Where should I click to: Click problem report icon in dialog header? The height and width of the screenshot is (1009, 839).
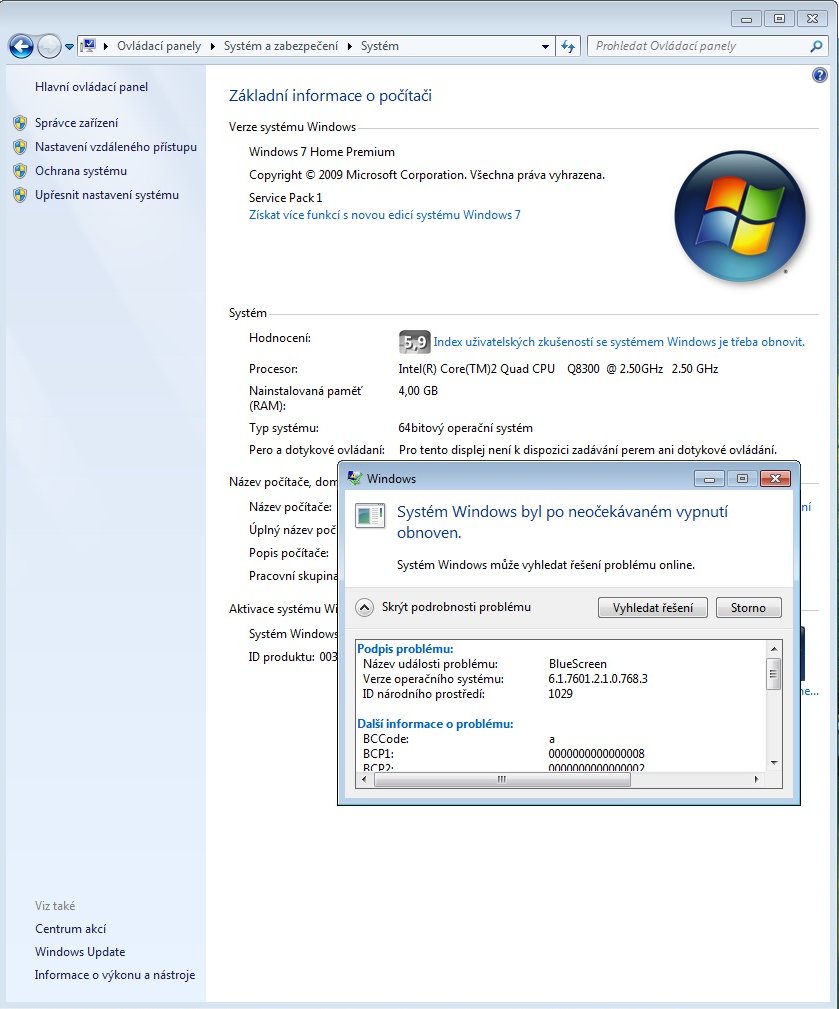pyautogui.click(x=370, y=516)
